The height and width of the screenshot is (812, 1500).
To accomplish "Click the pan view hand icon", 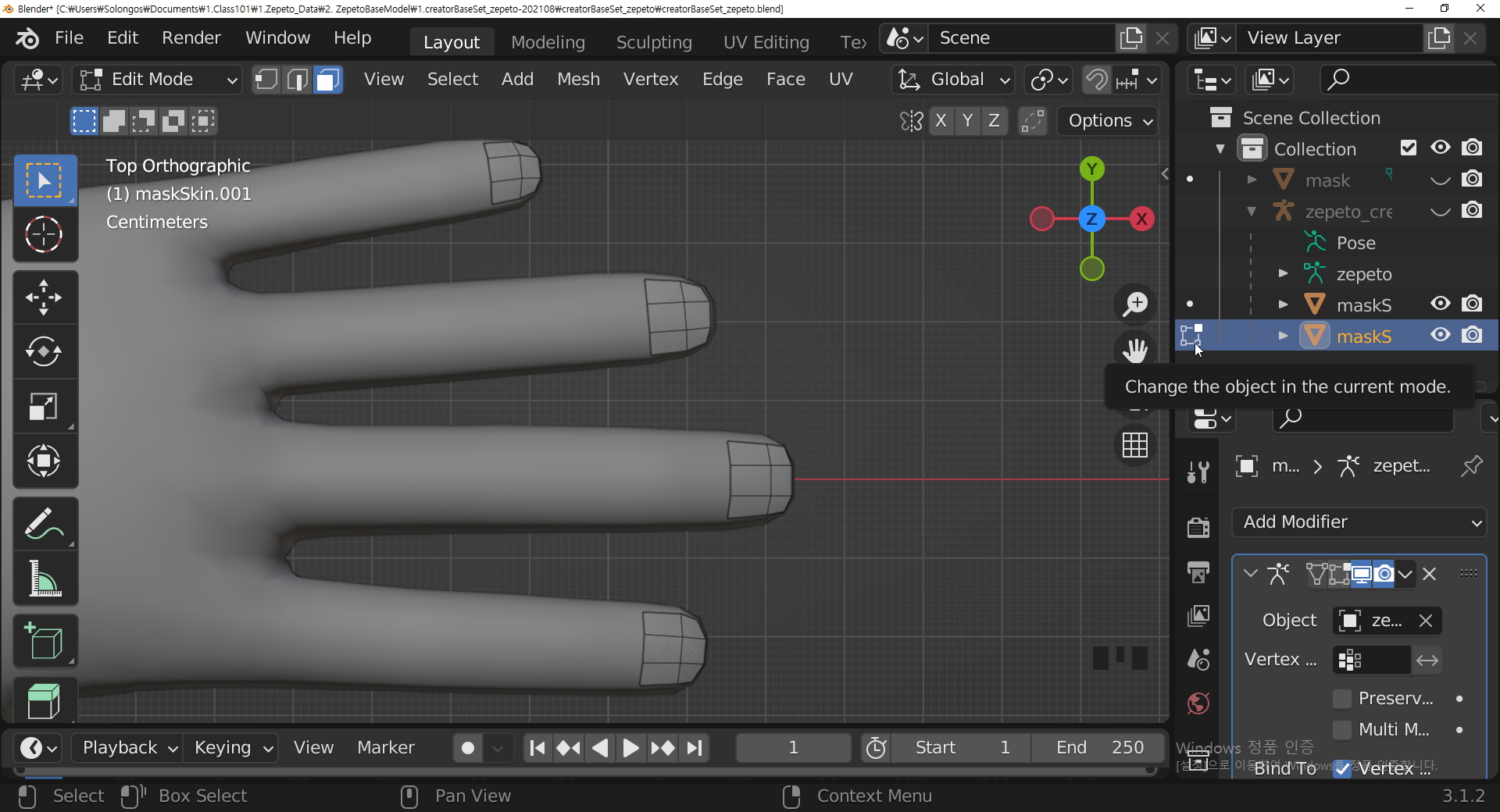I will pyautogui.click(x=1135, y=350).
